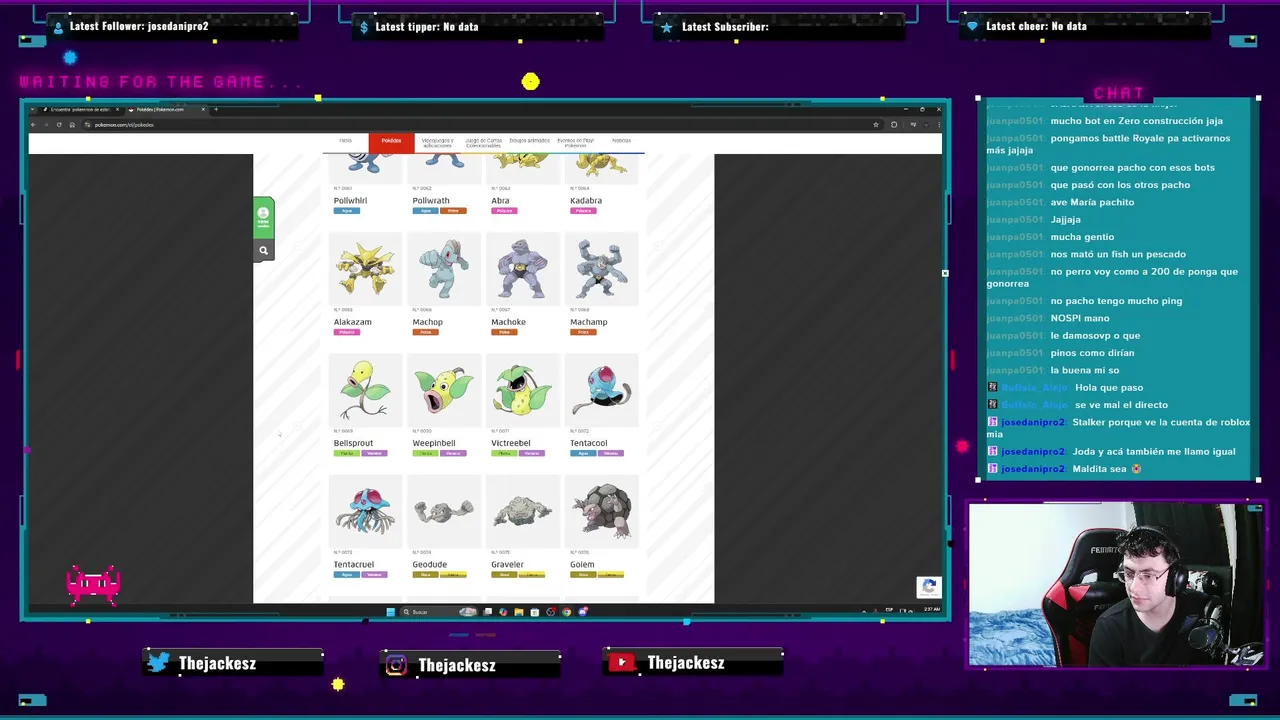Click Weepinbell's purple Veneno type tag
Image resolution: width=1280 pixels, height=720 pixels.
click(x=453, y=453)
